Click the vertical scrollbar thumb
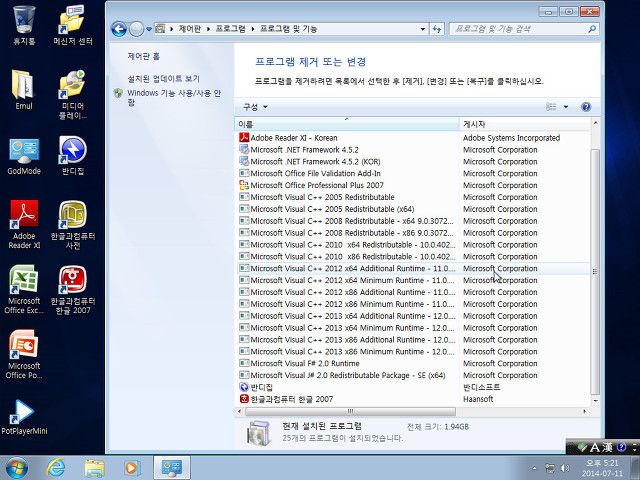Viewport: 640px width, 480px height. 595,271
